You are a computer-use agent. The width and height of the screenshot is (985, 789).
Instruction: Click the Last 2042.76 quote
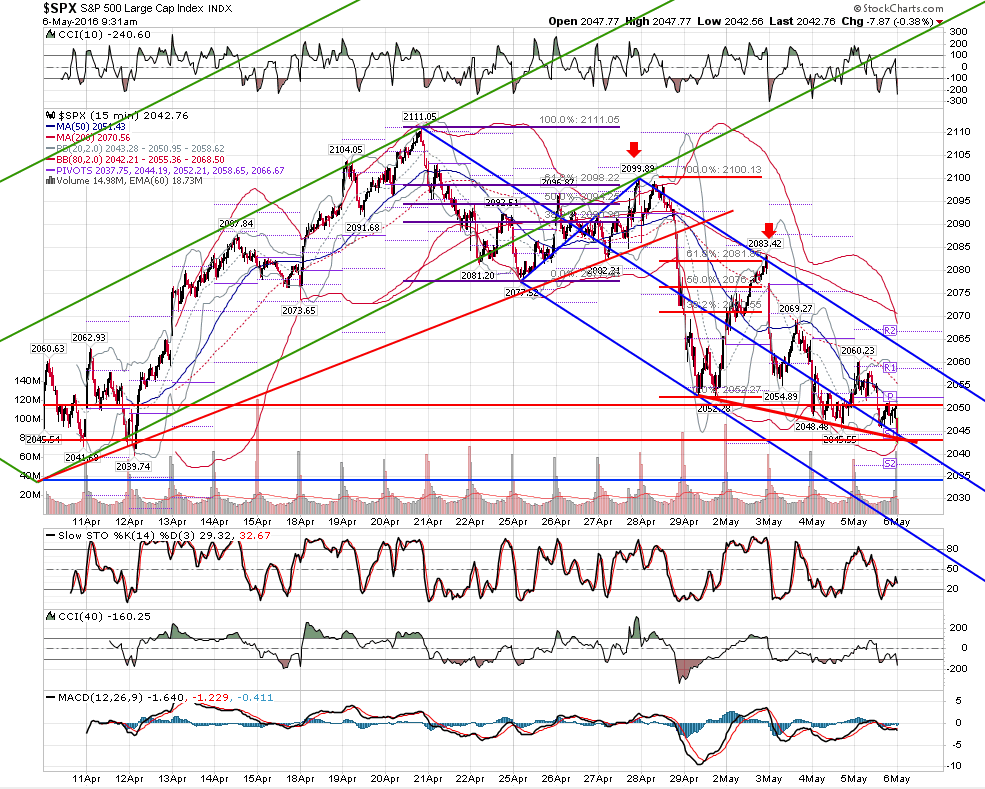(x=802, y=21)
